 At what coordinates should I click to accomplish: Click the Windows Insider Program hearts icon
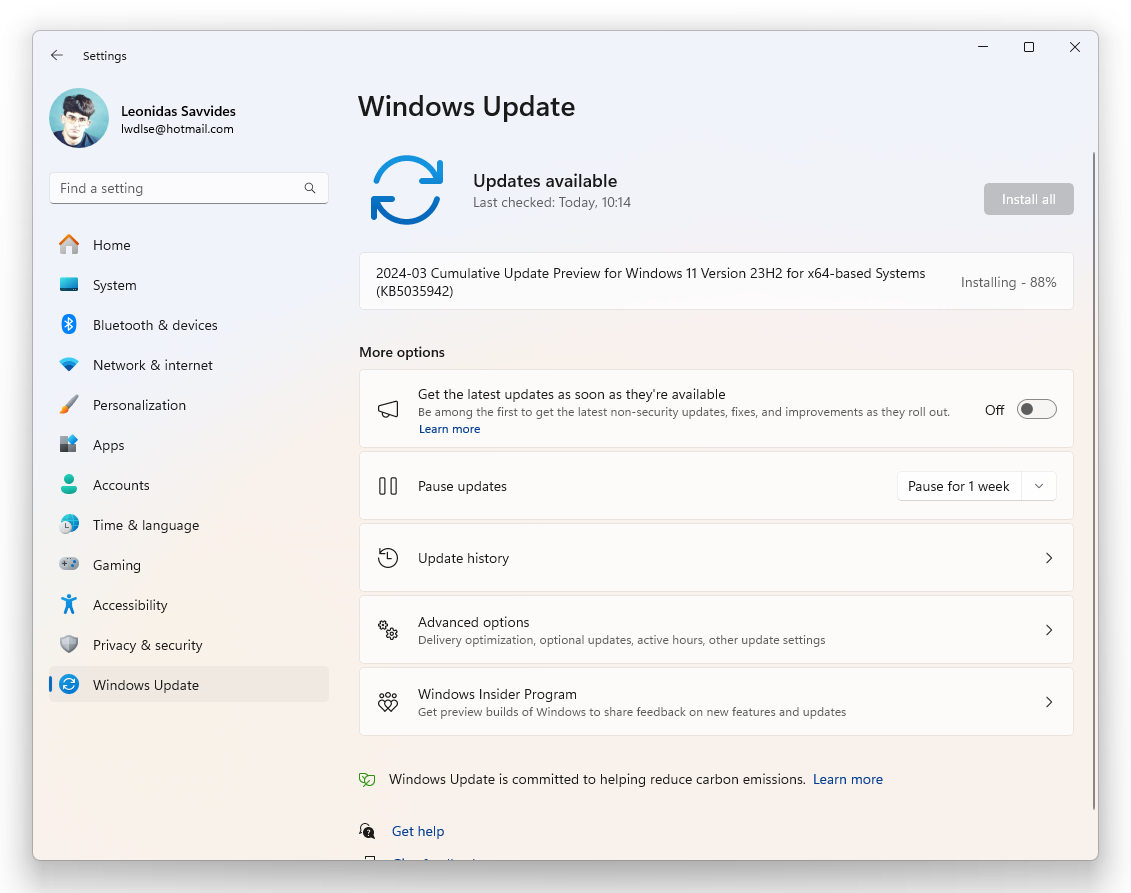pyautogui.click(x=388, y=703)
